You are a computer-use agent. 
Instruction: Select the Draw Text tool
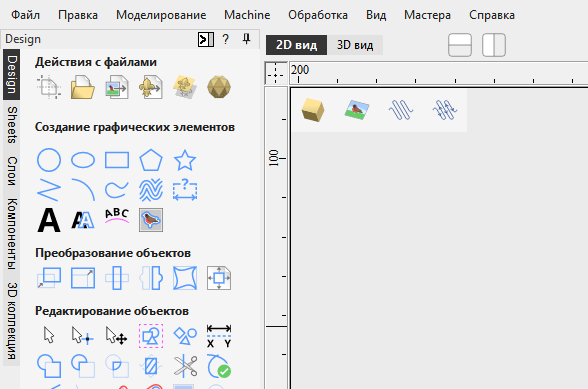tap(49, 220)
